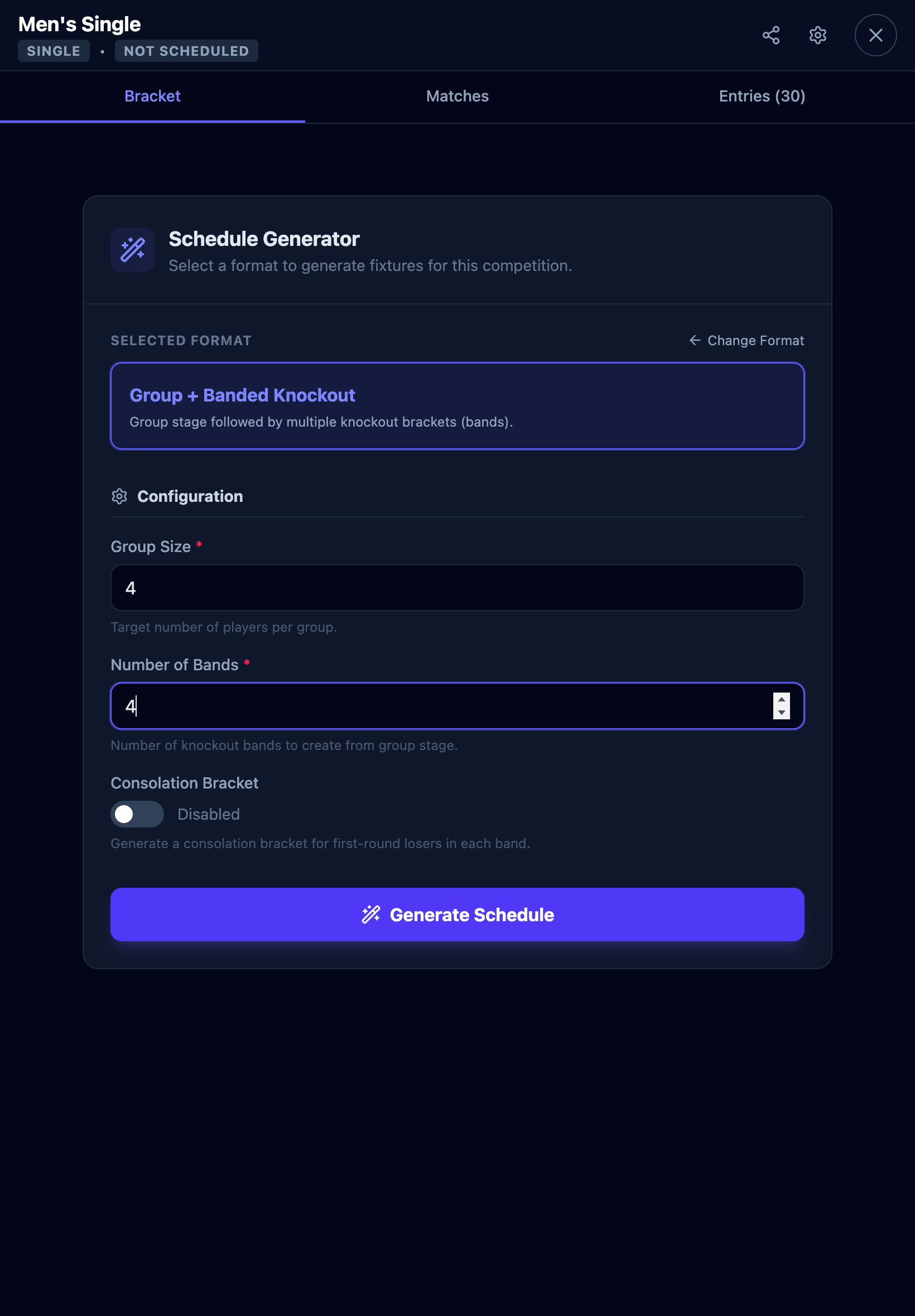Close the Men's Single panel

pyautogui.click(x=875, y=36)
